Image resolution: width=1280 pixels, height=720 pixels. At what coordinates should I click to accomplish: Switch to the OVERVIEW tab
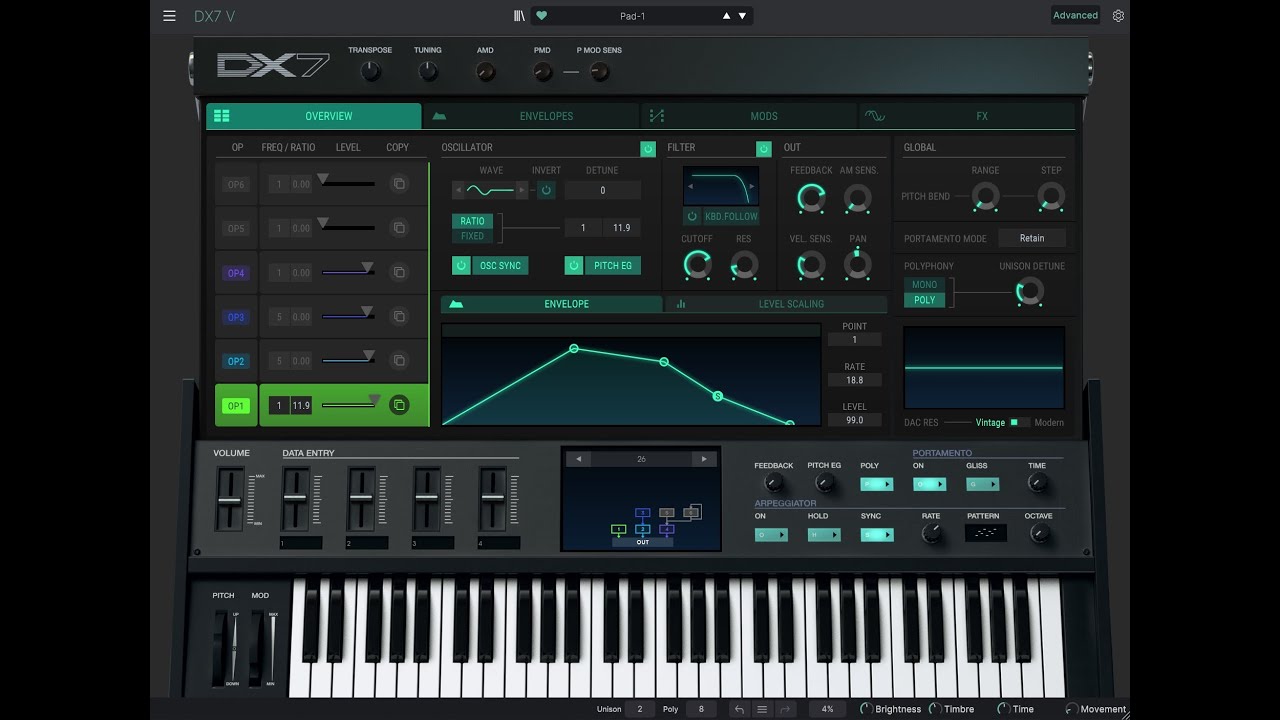tap(314, 116)
